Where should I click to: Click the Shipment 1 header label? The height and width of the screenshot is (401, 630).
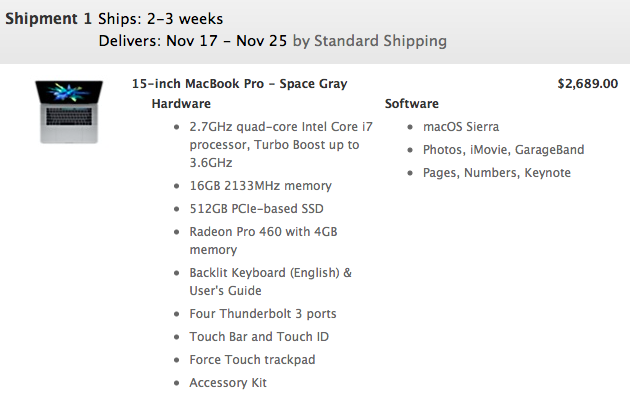48,19
